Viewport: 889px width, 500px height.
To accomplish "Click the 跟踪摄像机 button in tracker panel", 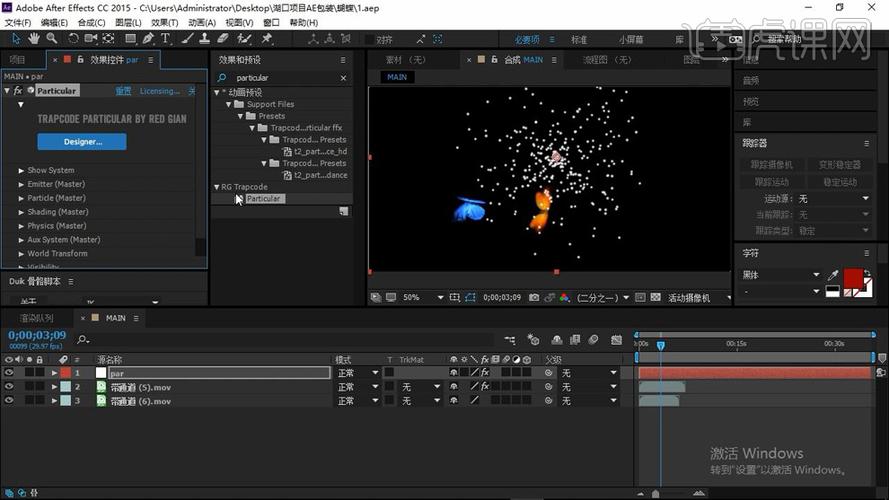I will (771, 164).
